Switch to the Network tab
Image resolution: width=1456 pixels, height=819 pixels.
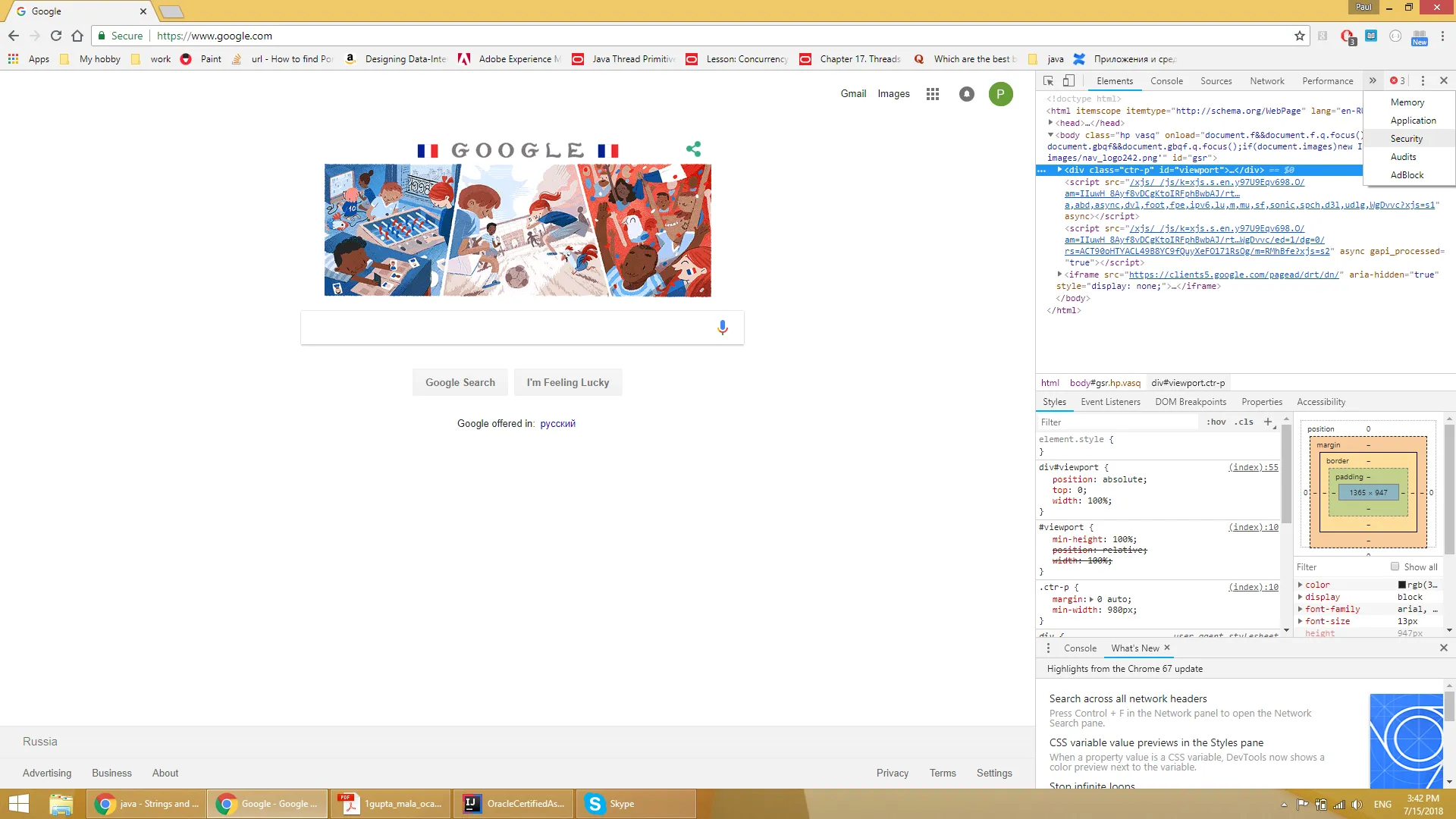pos(1266,81)
